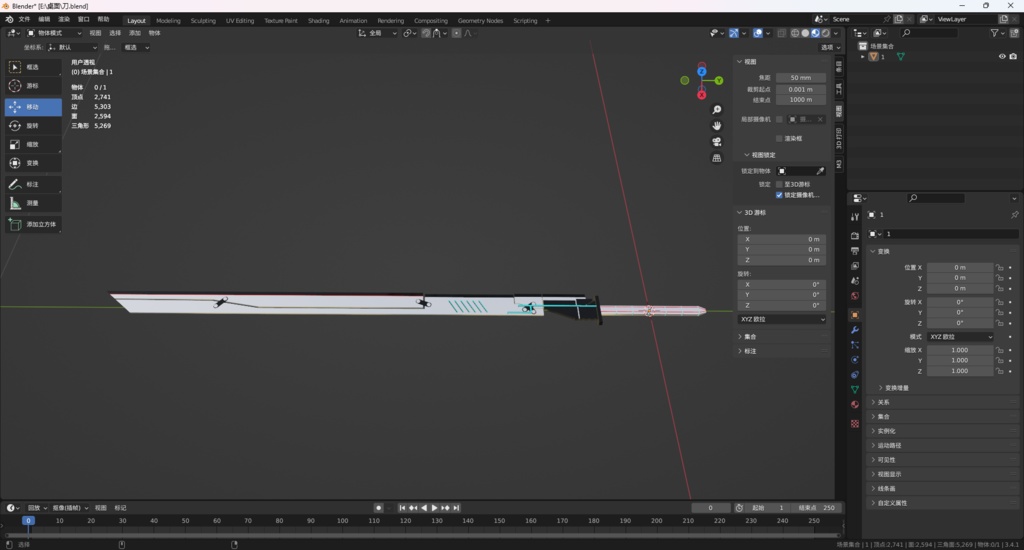Open the View Layer properties tab icon
Image resolution: width=1024 pixels, height=550 pixels.
point(855,266)
